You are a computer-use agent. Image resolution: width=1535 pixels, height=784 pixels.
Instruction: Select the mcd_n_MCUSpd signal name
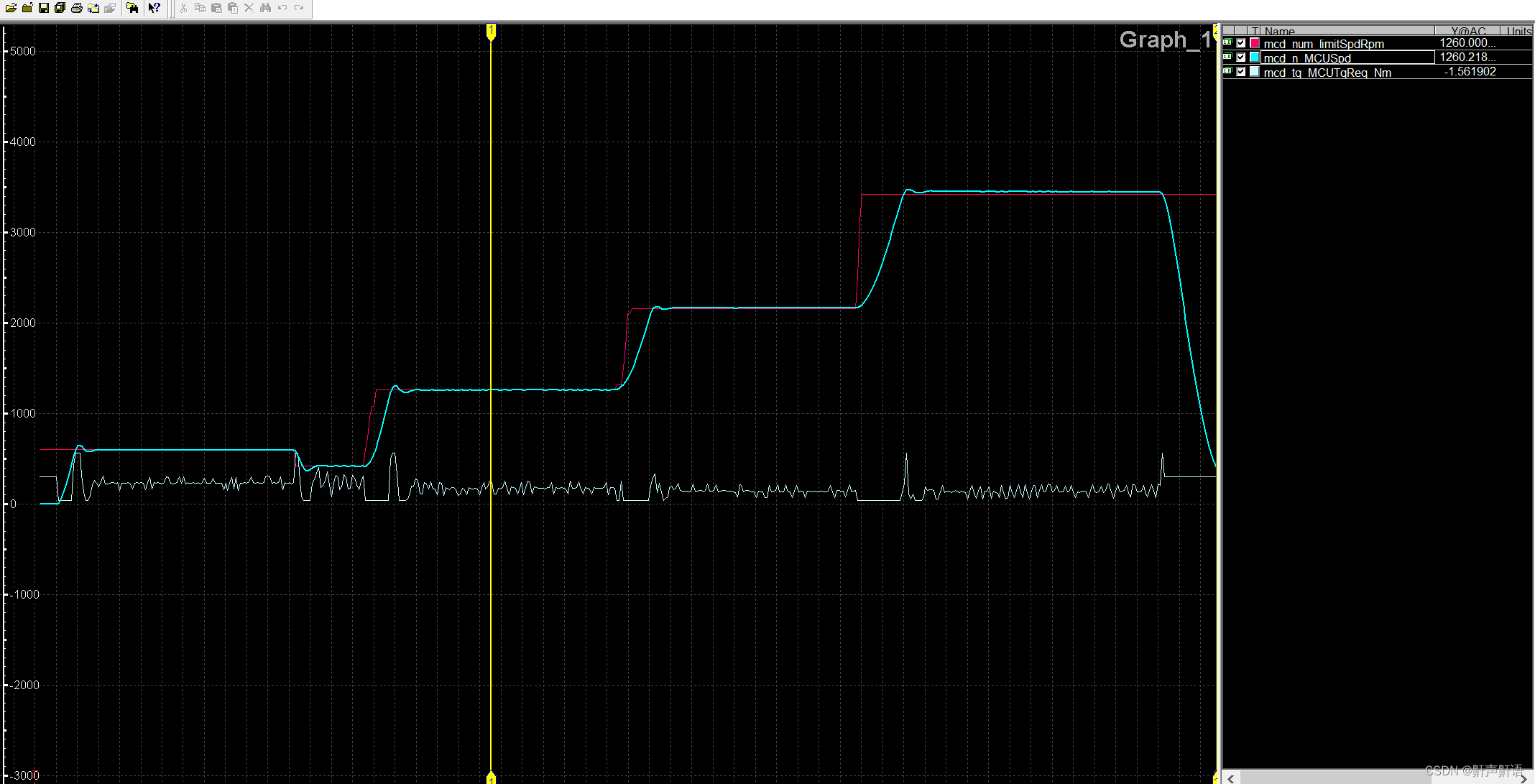tap(1307, 58)
